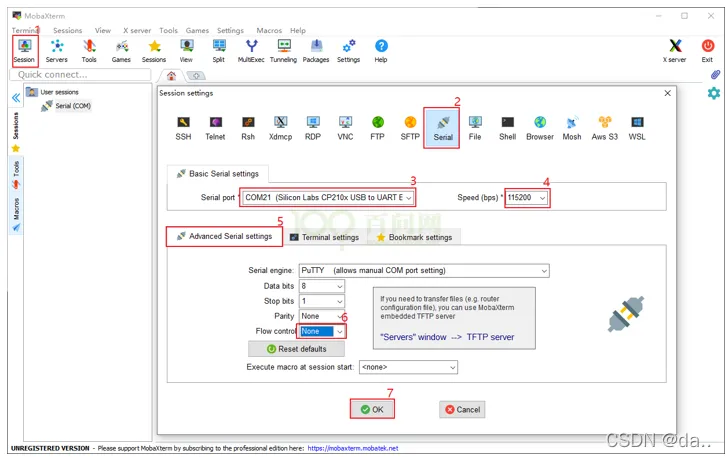726x457 pixels.
Task: Open the Flow control dropdown
Action: pyautogui.click(x=322, y=332)
